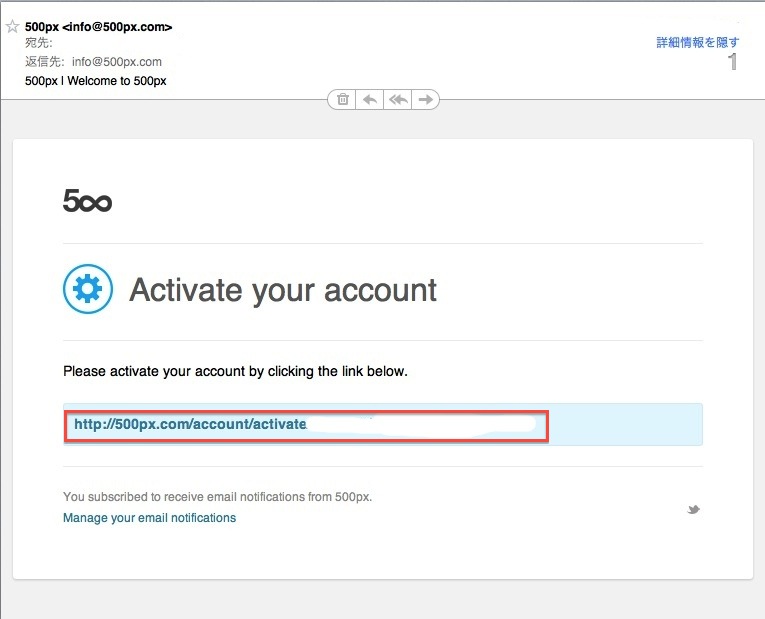Click the You subscribed to receive notifications text
The width and height of the screenshot is (765, 619).
(x=217, y=496)
